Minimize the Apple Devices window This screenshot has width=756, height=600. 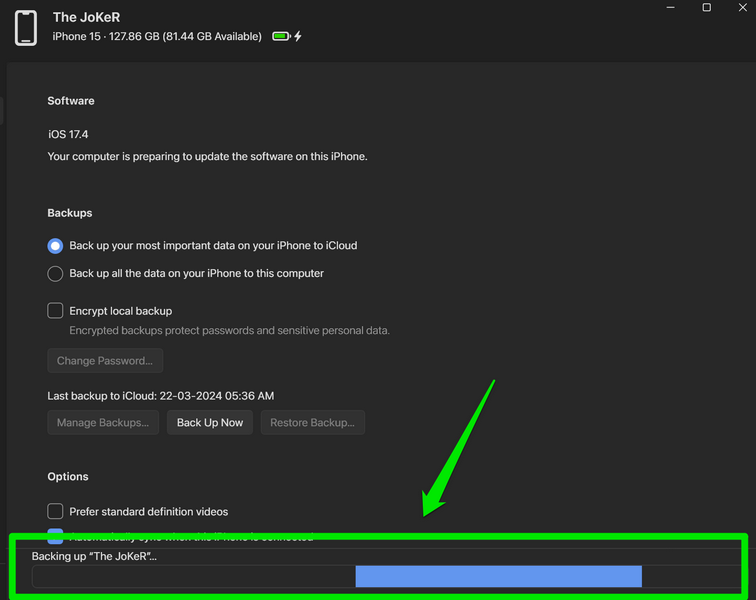coord(669,8)
